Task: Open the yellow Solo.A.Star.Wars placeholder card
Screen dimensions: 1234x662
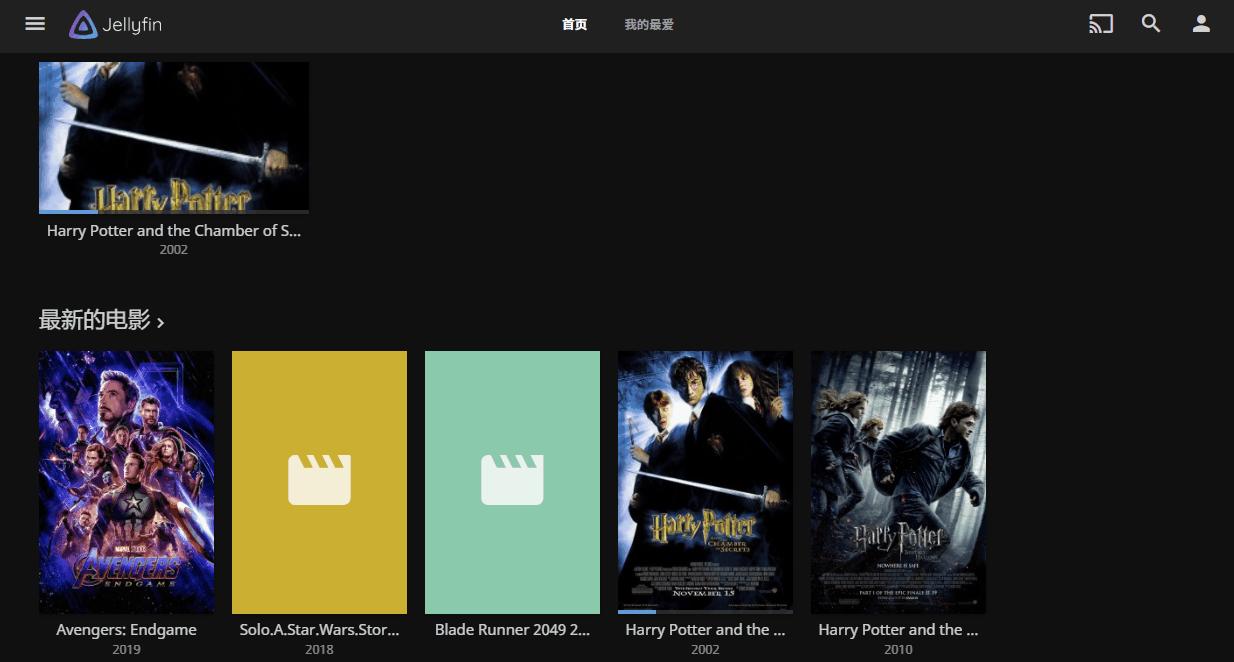Action: tap(319, 482)
